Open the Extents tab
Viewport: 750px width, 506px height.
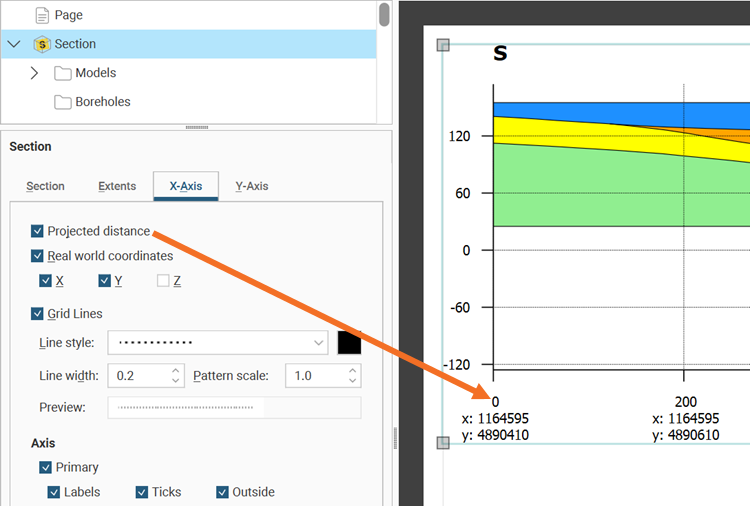pos(117,186)
